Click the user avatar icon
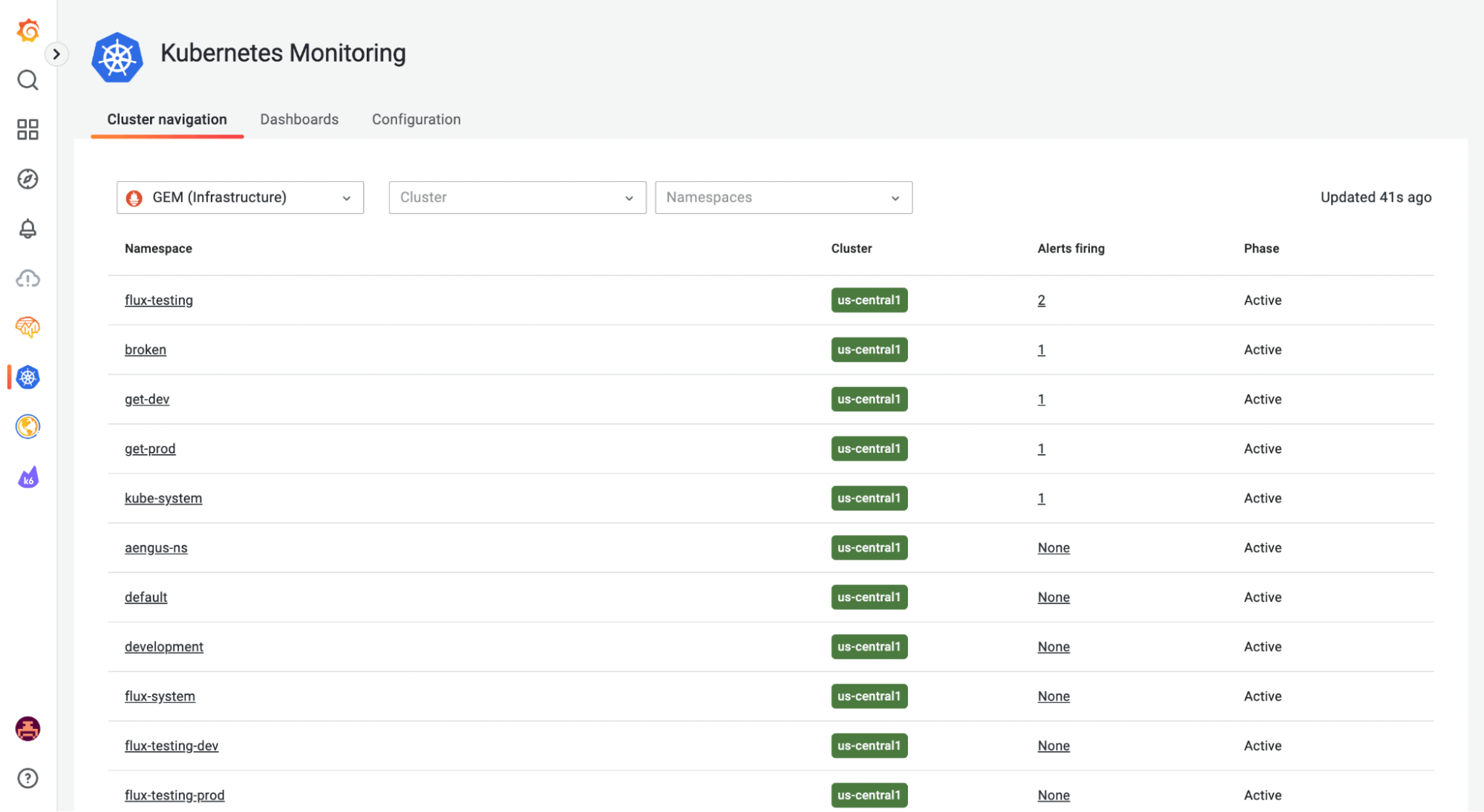 pos(27,729)
